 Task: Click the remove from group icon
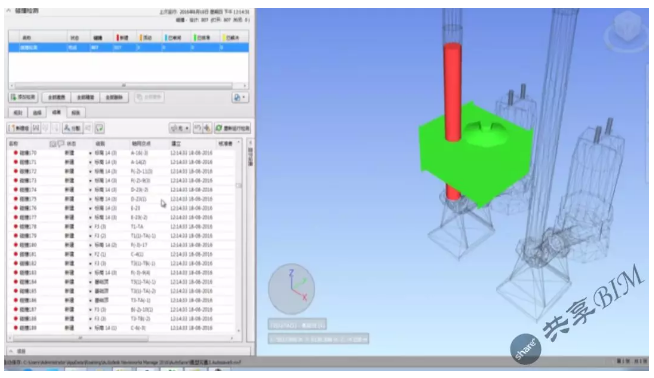45,128
